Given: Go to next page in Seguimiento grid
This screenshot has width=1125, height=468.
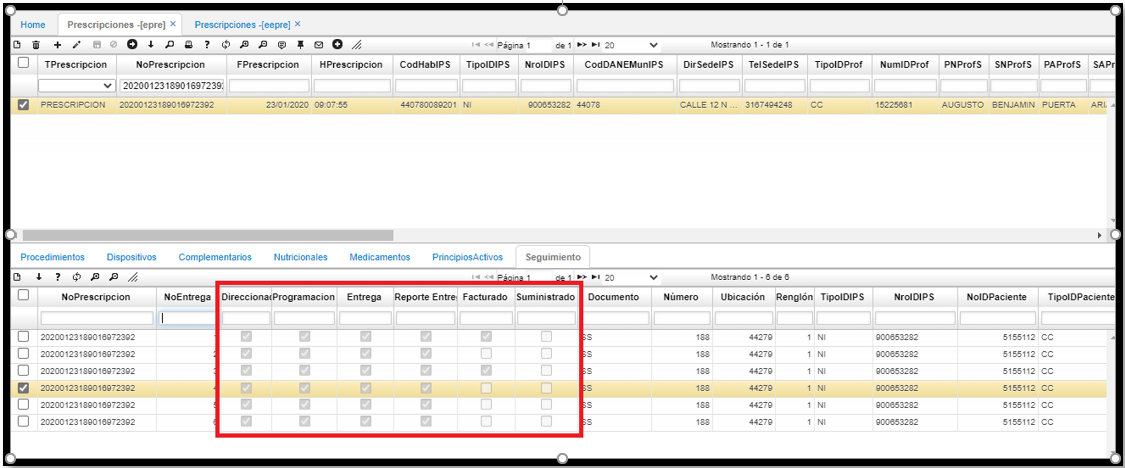Looking at the screenshot, I should click(x=582, y=277).
